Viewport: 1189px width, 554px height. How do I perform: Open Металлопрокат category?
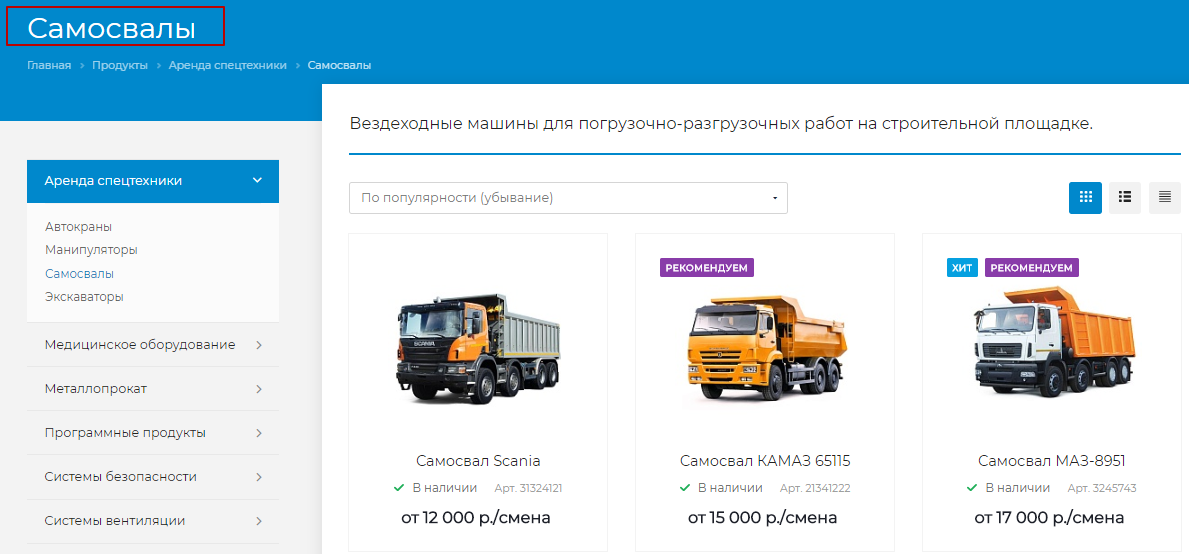[96, 389]
